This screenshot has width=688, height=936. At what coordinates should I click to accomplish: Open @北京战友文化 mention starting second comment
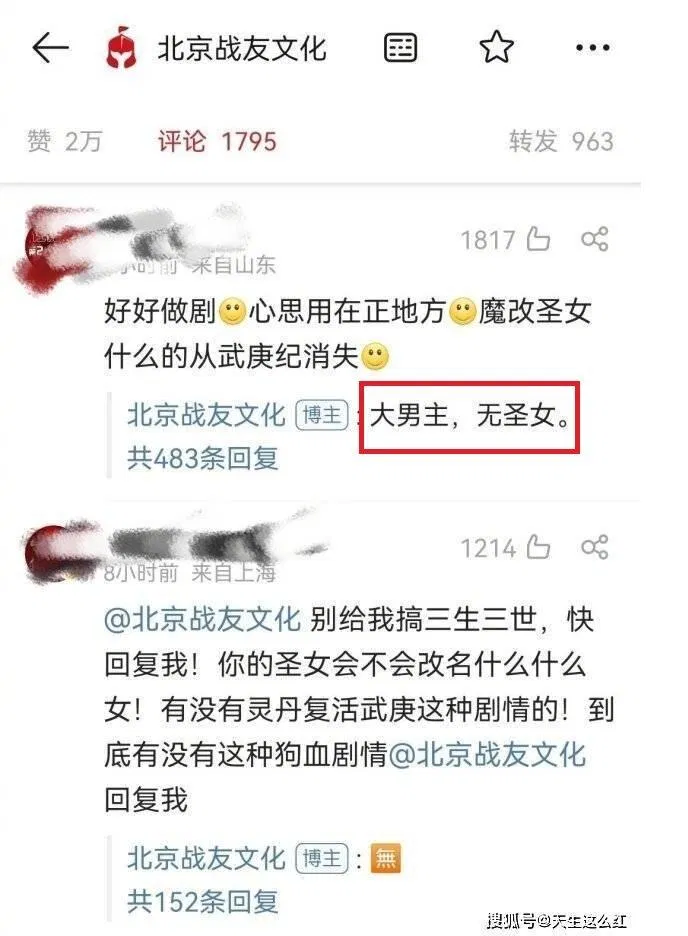(x=202, y=619)
